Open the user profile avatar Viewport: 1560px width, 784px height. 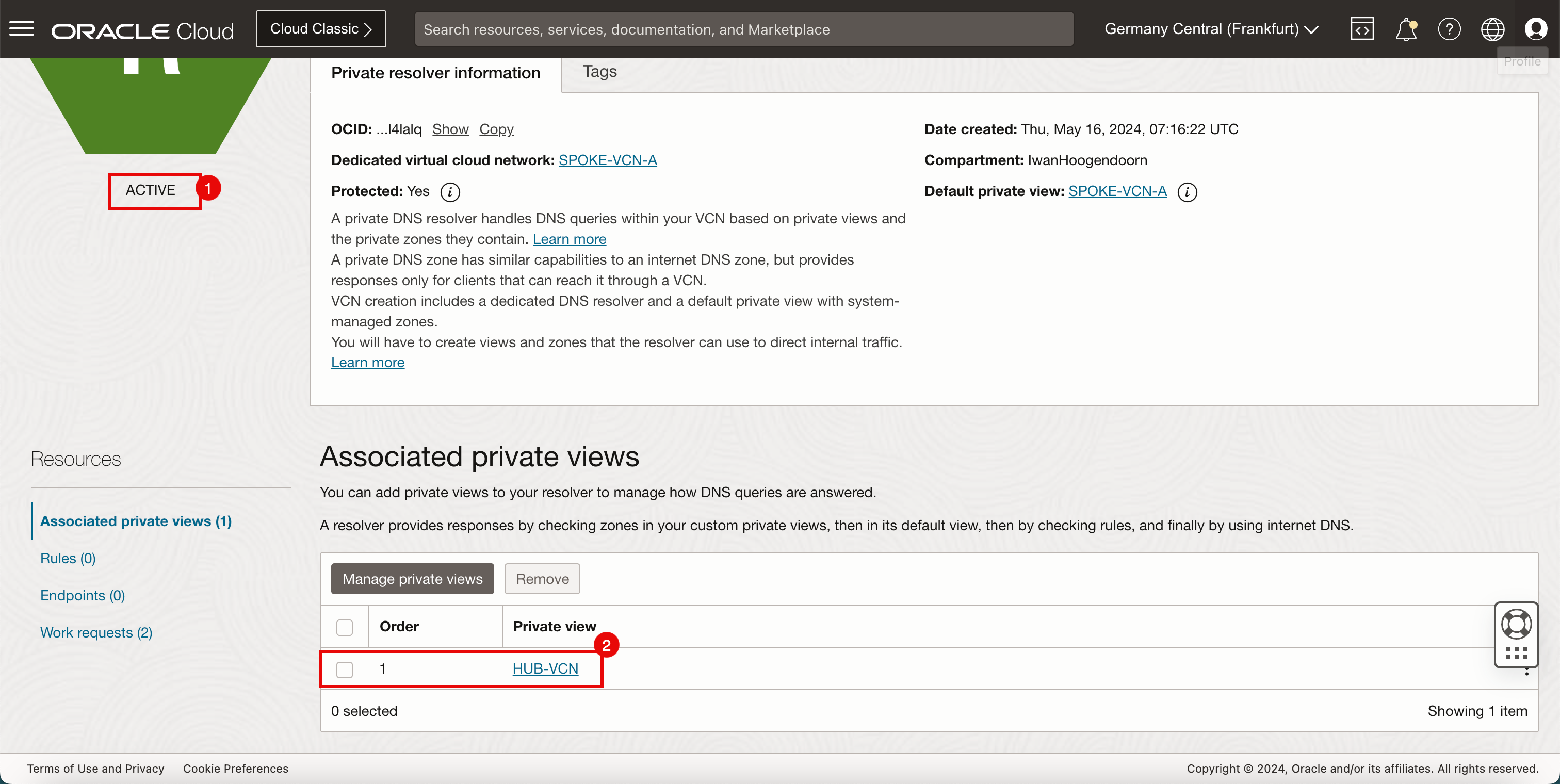(x=1536, y=28)
